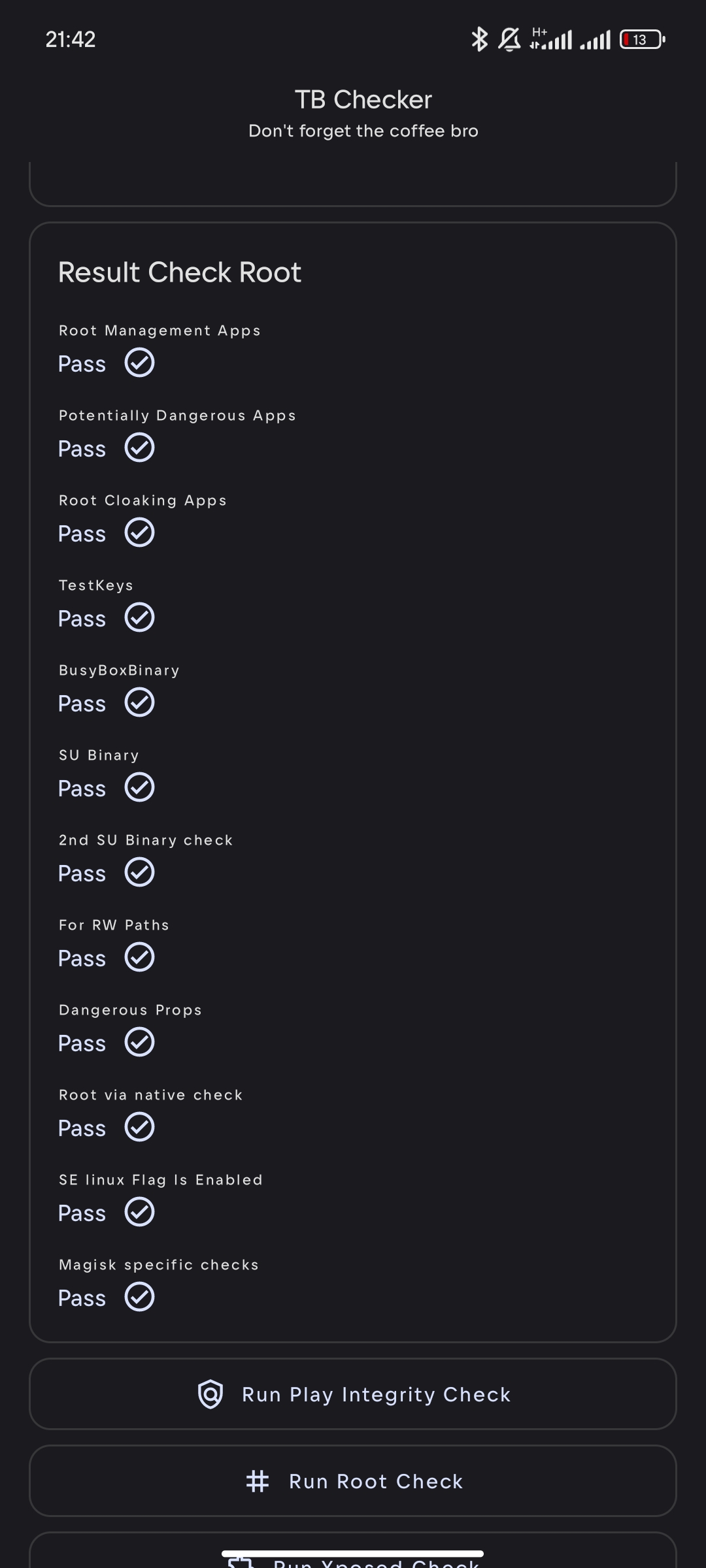
Task: Run the Play Integrity Check
Action: 353,1394
